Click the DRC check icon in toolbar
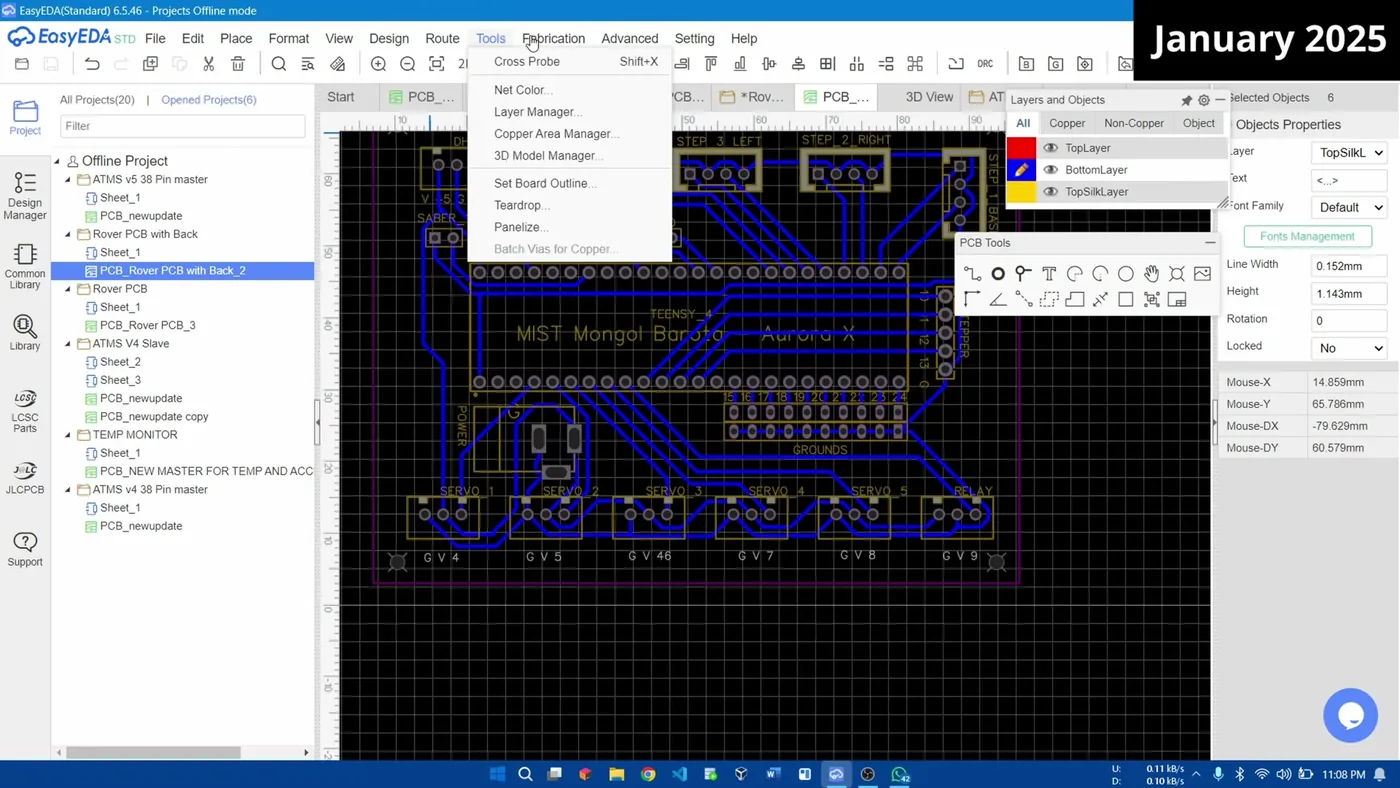Screen dimensions: 1400x788 [985, 64]
